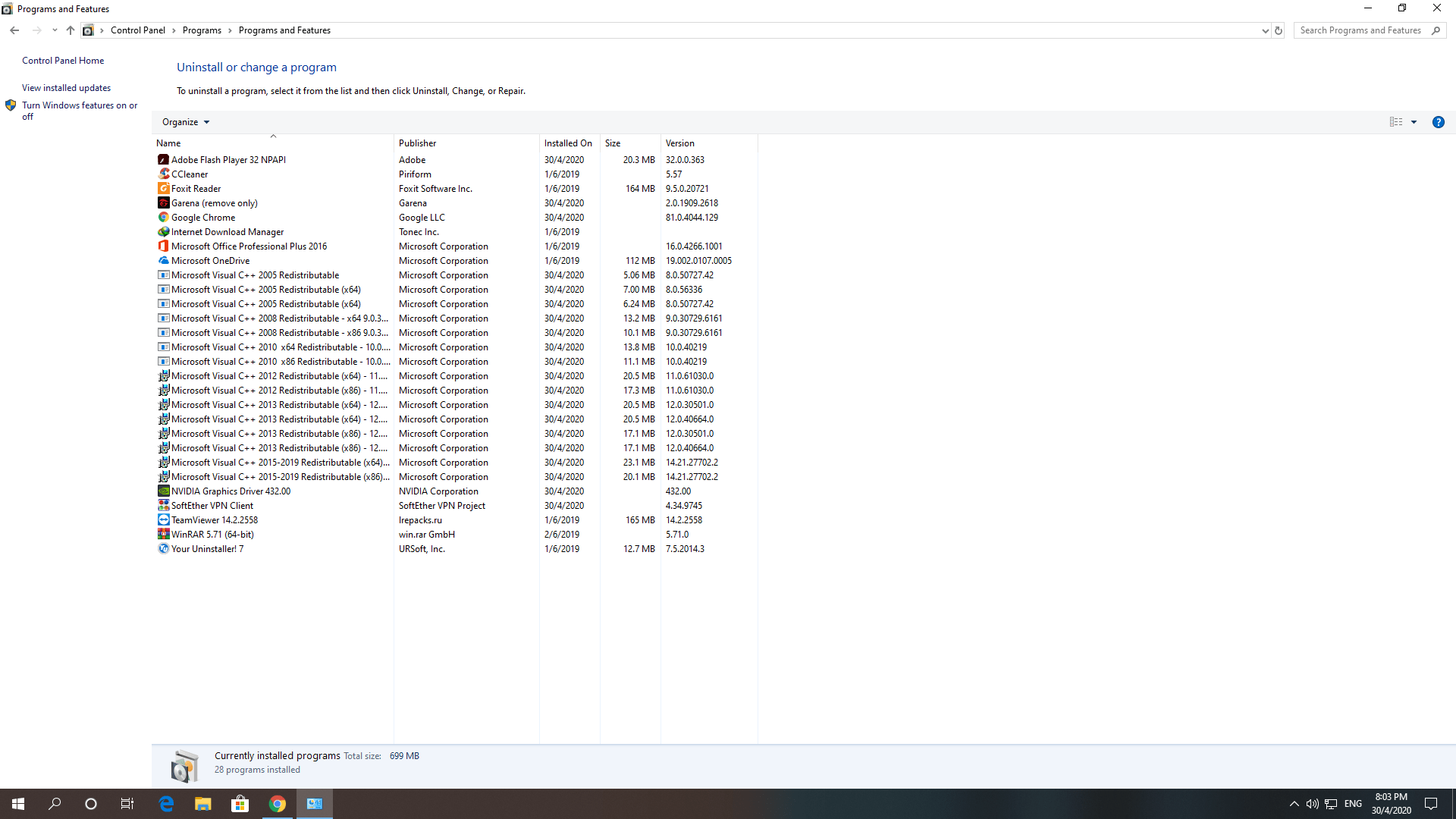
Task: Click the CCleaner program icon
Action: click(x=163, y=174)
